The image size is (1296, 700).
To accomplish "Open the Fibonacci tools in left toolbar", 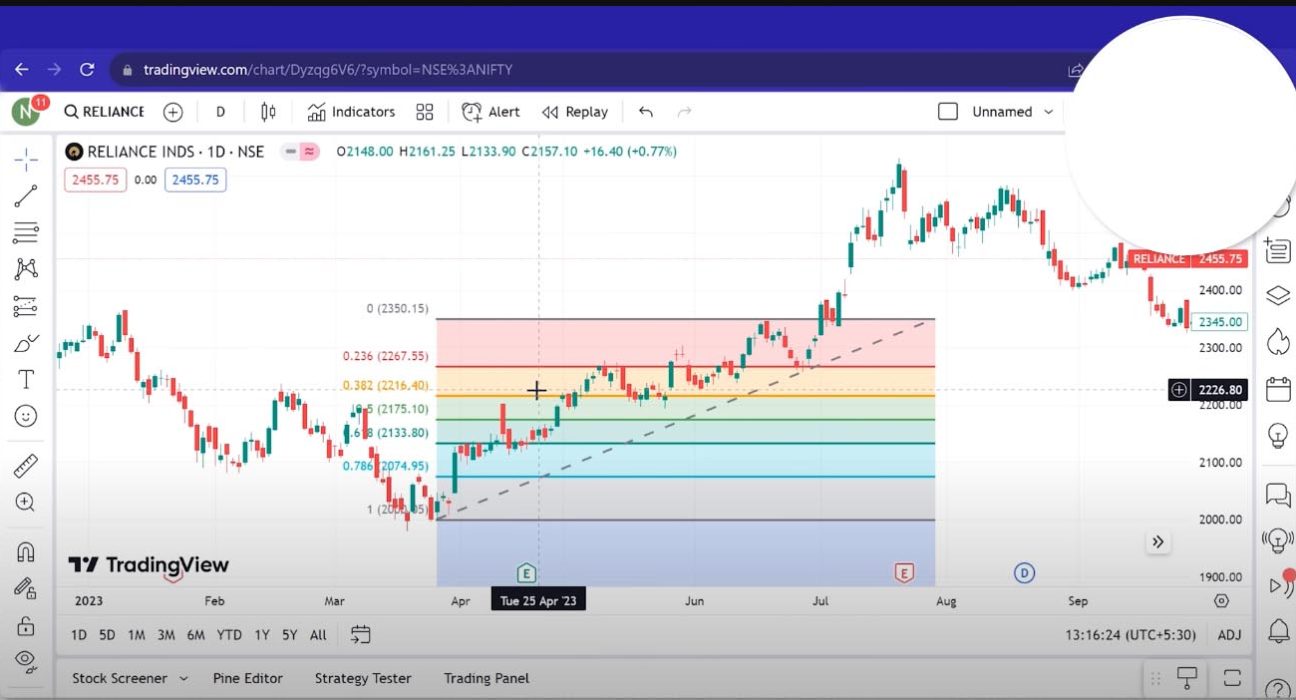I will pos(26,233).
